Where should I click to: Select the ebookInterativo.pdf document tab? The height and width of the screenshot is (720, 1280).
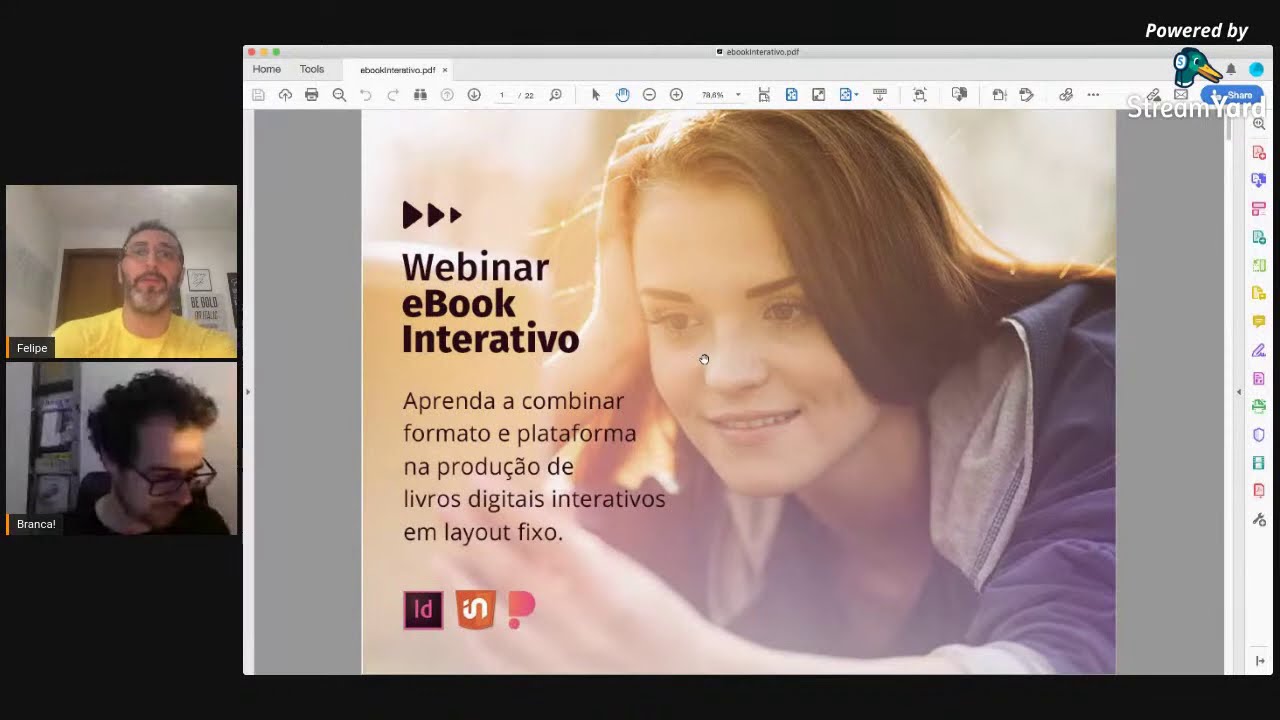point(397,70)
